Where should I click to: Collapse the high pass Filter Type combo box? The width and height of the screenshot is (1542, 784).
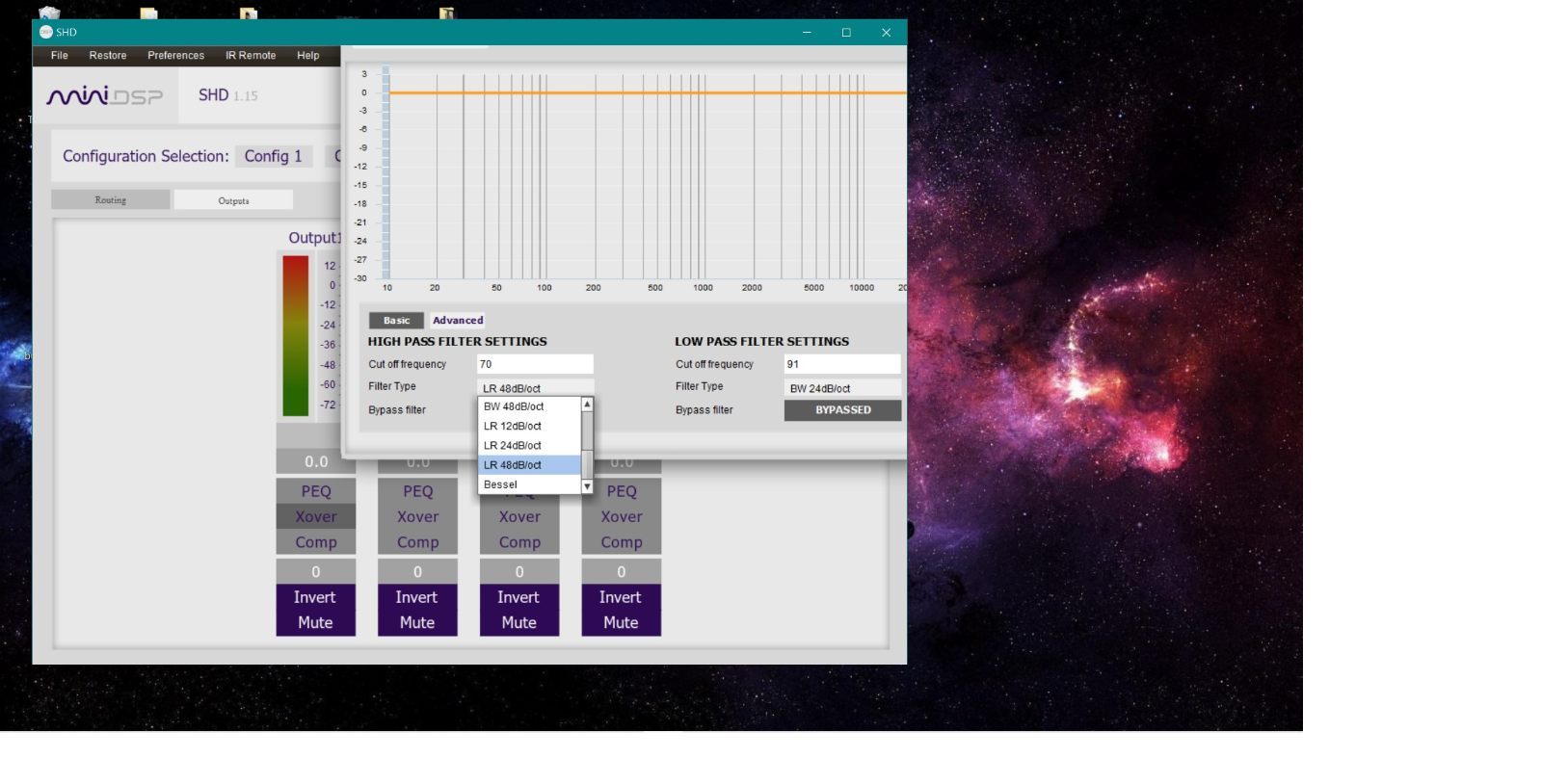pos(535,387)
